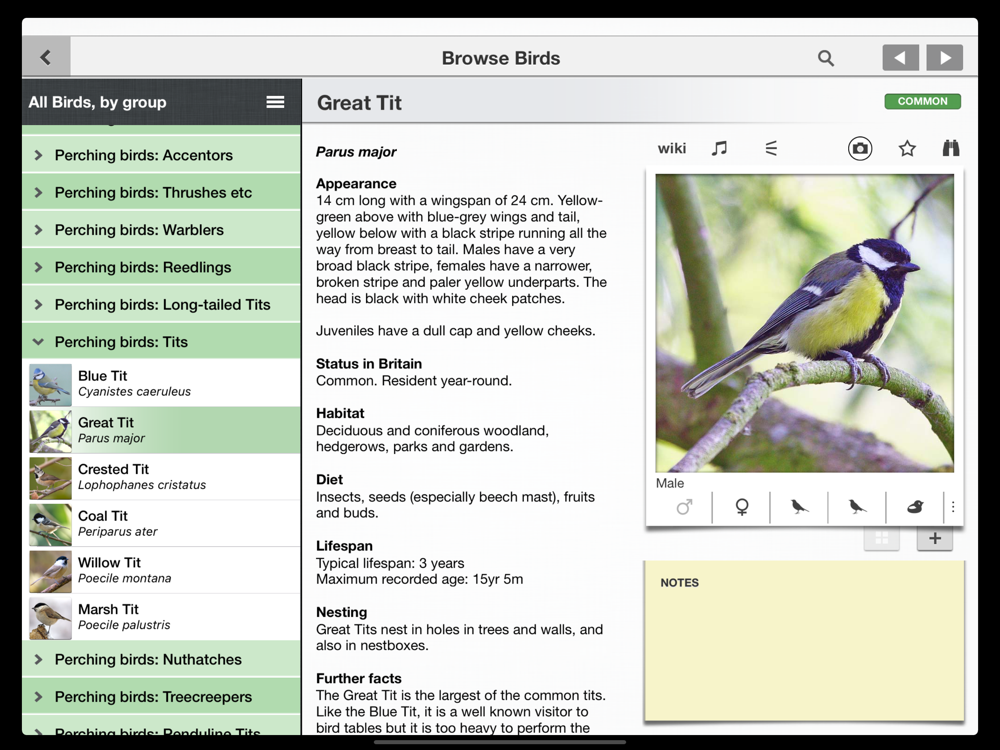Viewport: 1000px width, 750px height.
Task: Open the hamburger menu beside All Birds
Action: 276,102
